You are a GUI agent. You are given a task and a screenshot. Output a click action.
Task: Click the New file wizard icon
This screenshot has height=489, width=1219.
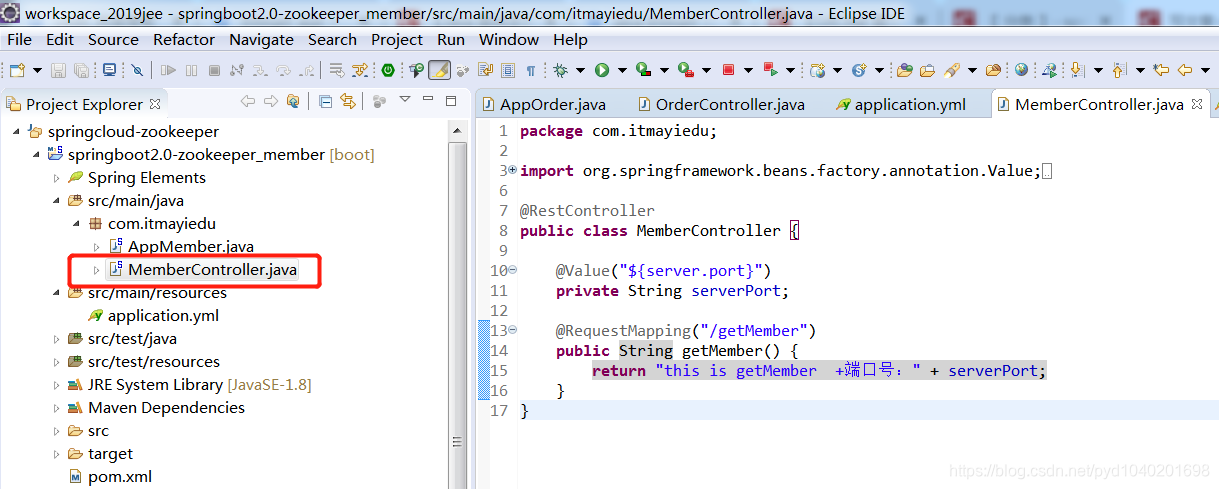17,70
